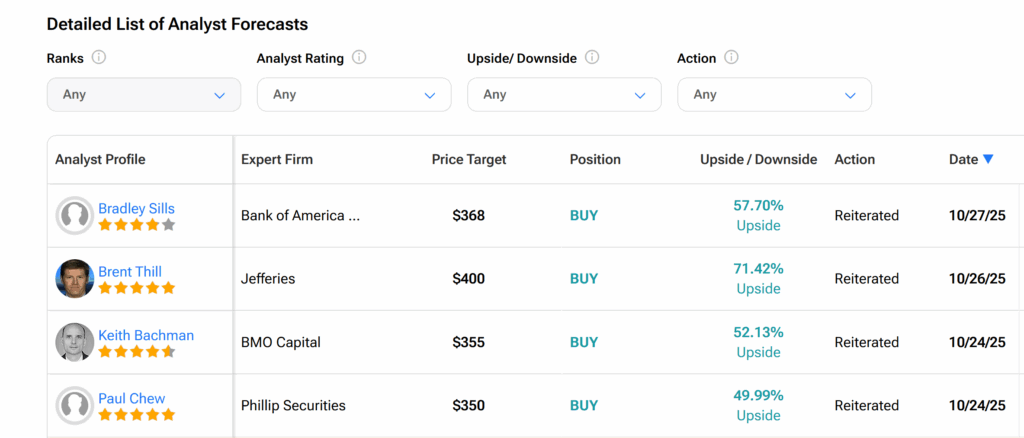This screenshot has height=438, width=1024.
Task: Expand the Analyst Rating dropdown
Action: coord(354,95)
